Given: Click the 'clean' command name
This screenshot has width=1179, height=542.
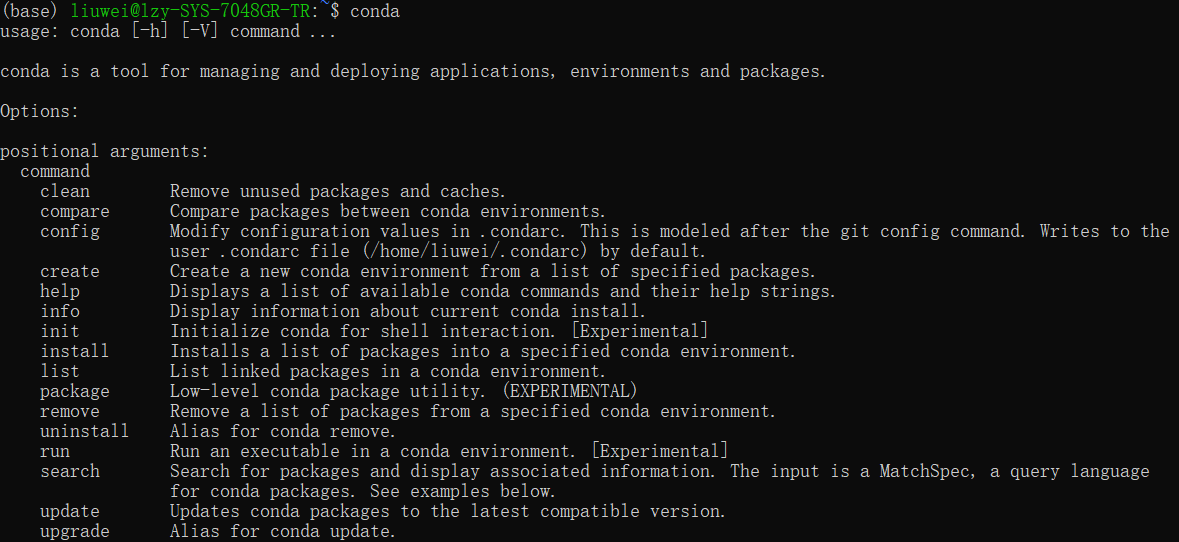Looking at the screenshot, I should 65,192.
